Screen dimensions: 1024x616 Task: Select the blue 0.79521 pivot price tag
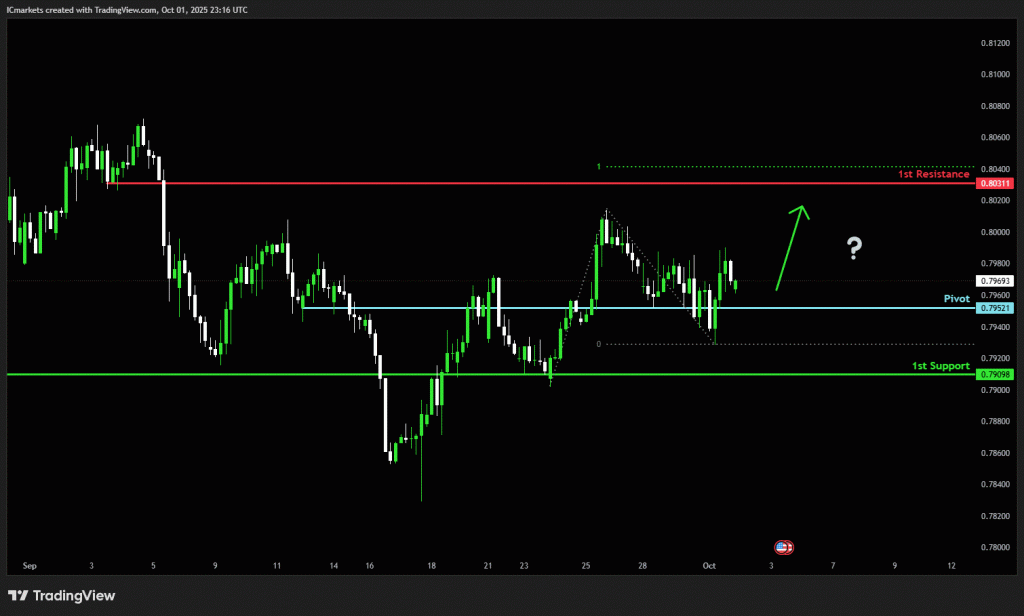click(996, 308)
